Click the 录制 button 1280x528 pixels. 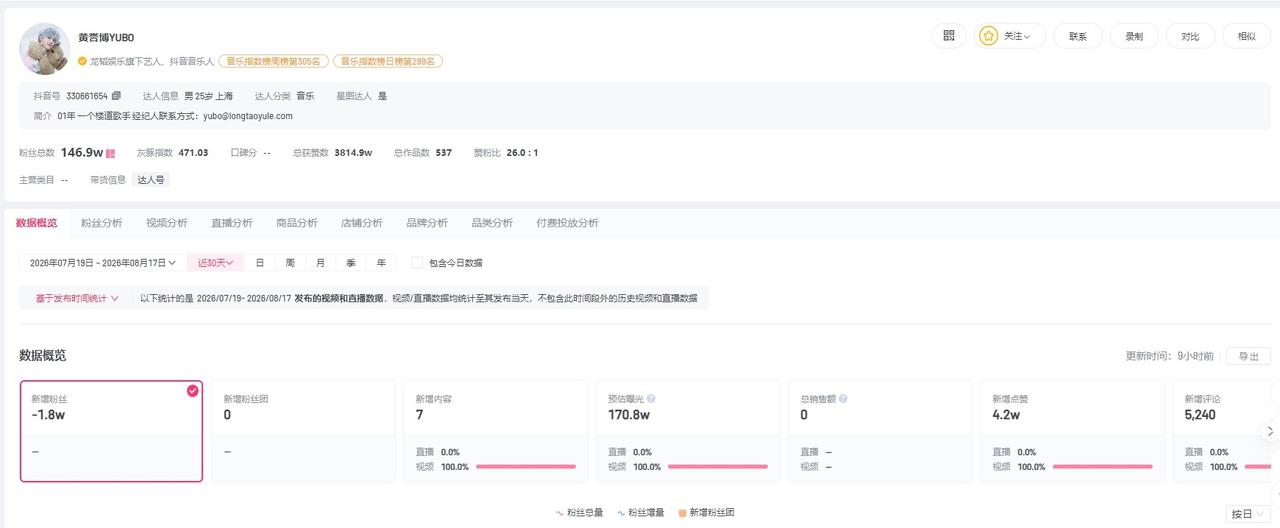point(1134,36)
